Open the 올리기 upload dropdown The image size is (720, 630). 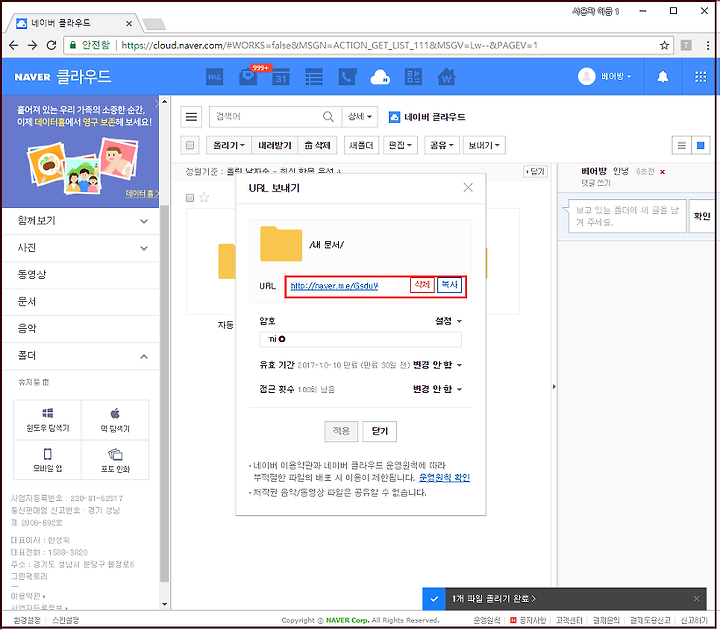pyautogui.click(x=229, y=145)
